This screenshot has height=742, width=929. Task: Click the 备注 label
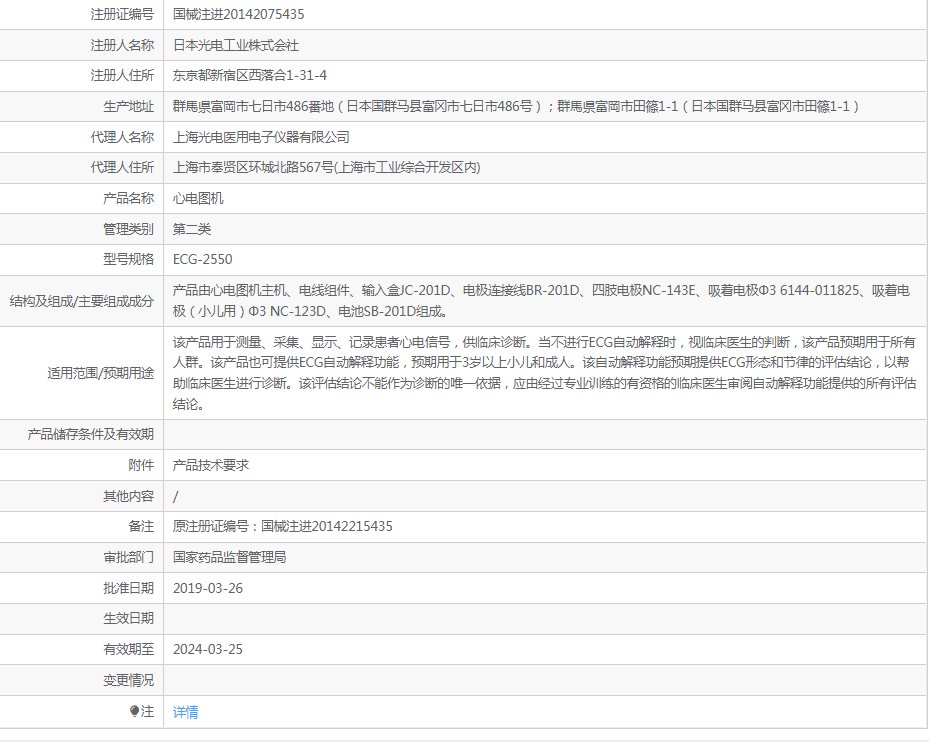(141, 526)
